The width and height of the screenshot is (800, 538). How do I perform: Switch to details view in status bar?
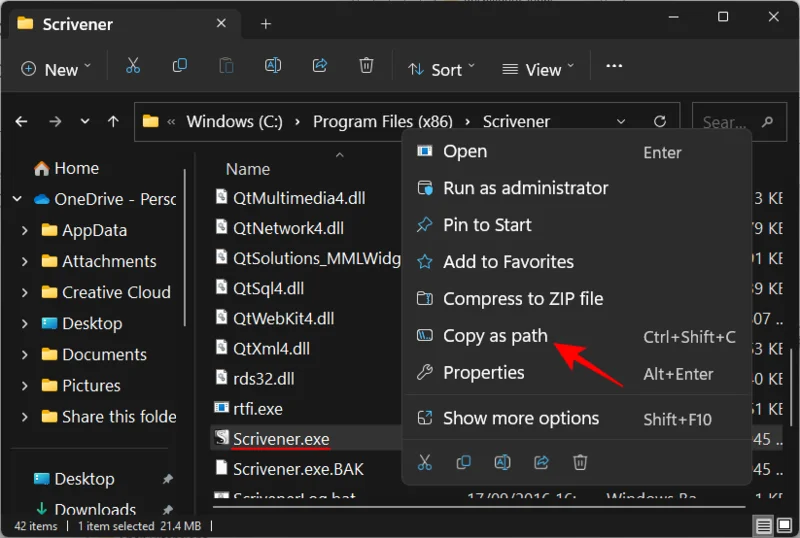coord(763,526)
